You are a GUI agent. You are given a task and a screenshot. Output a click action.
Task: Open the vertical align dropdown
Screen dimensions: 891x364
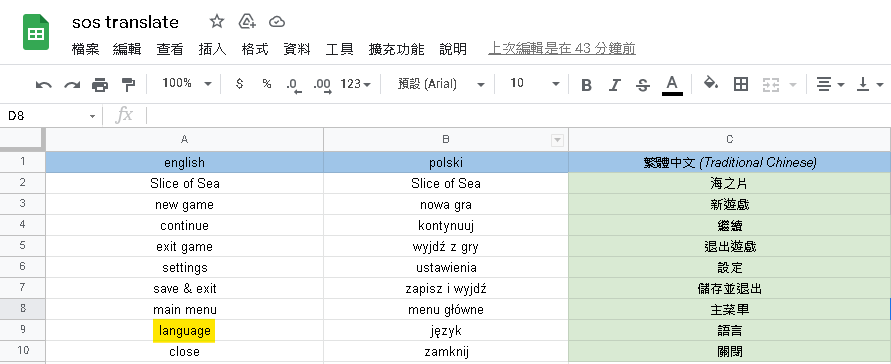(x=870, y=85)
